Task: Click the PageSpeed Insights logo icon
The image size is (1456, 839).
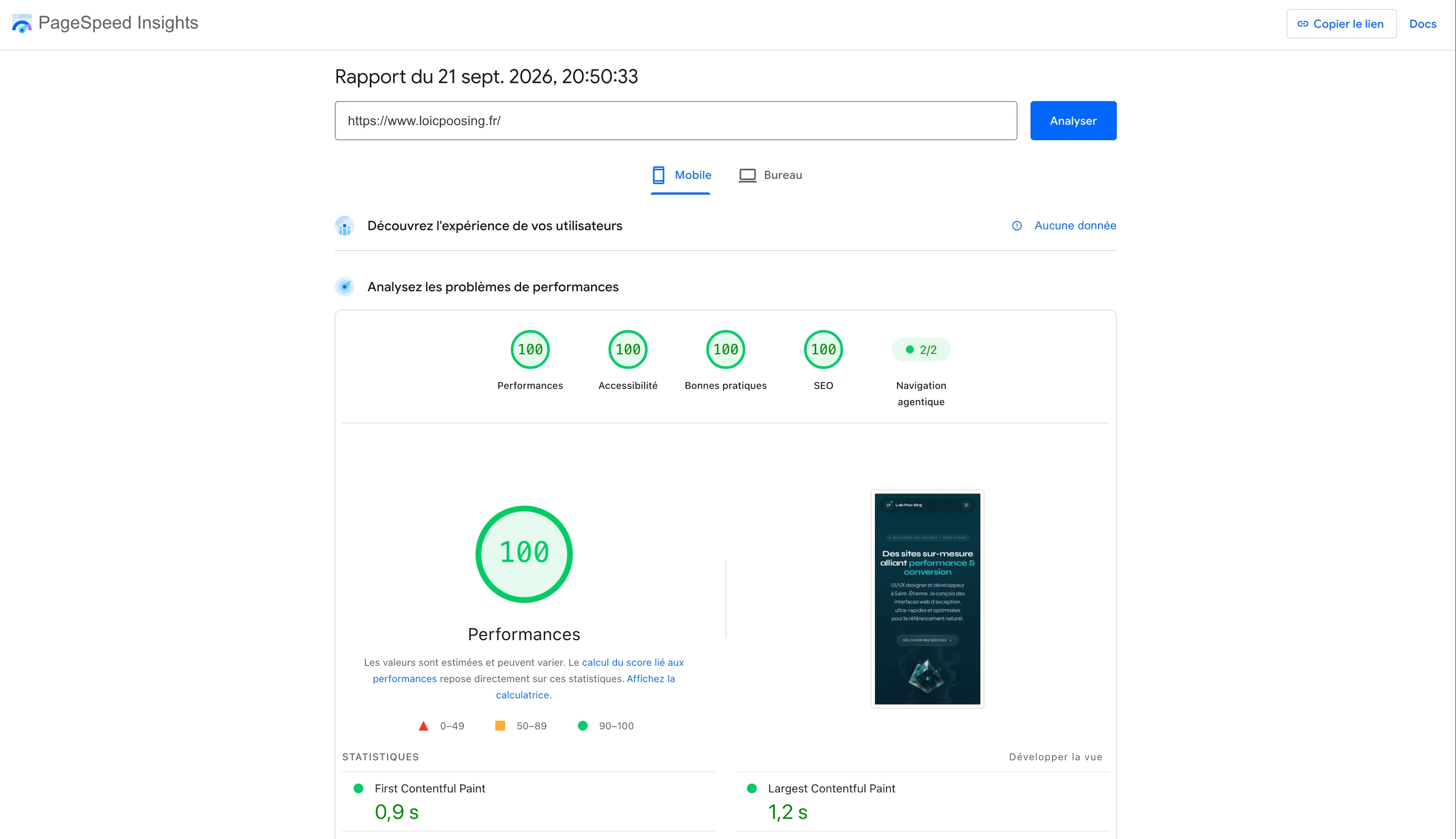Action: click(22, 24)
